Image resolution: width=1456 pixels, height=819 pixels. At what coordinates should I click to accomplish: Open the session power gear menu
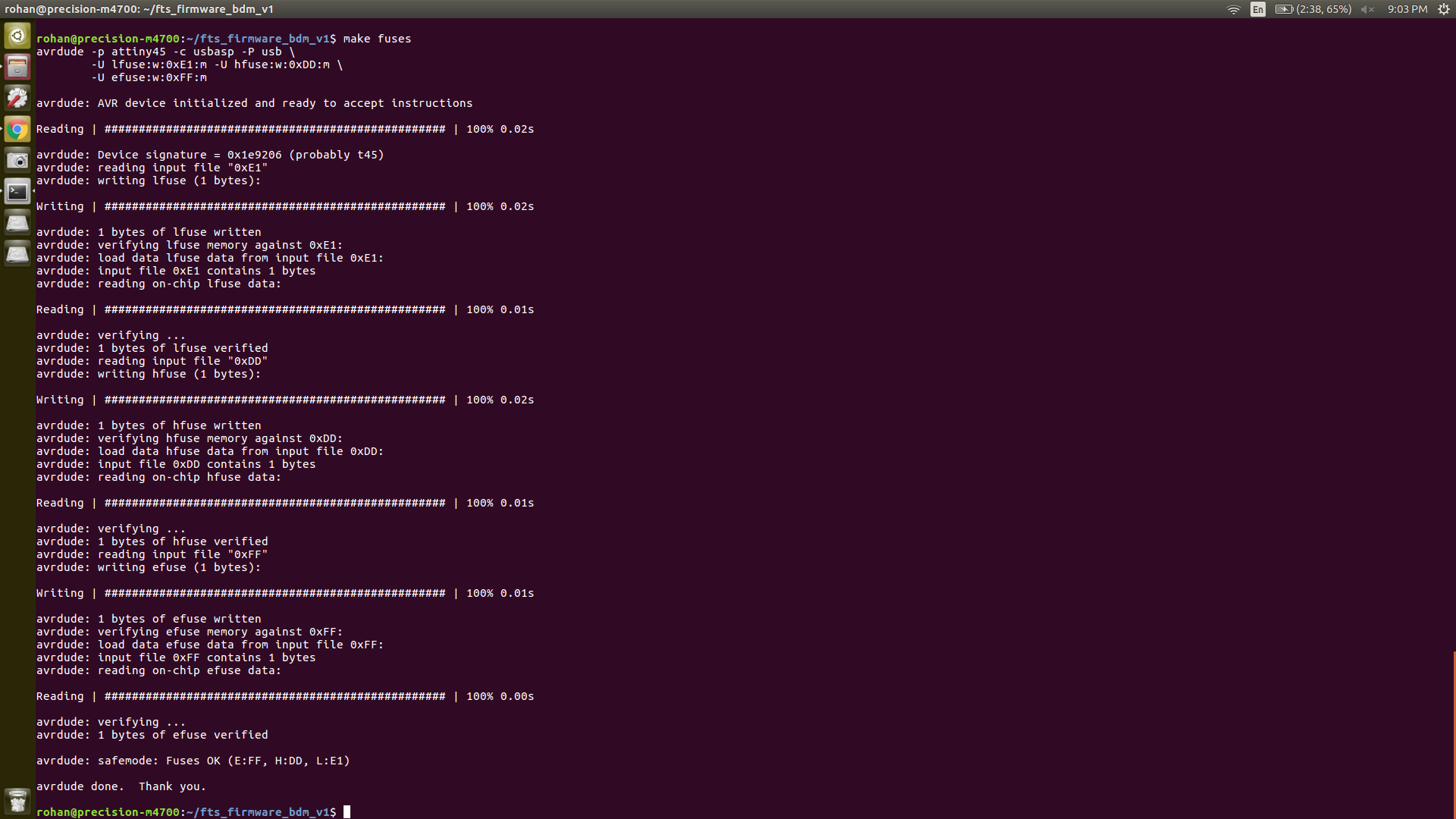pyautogui.click(x=1444, y=9)
